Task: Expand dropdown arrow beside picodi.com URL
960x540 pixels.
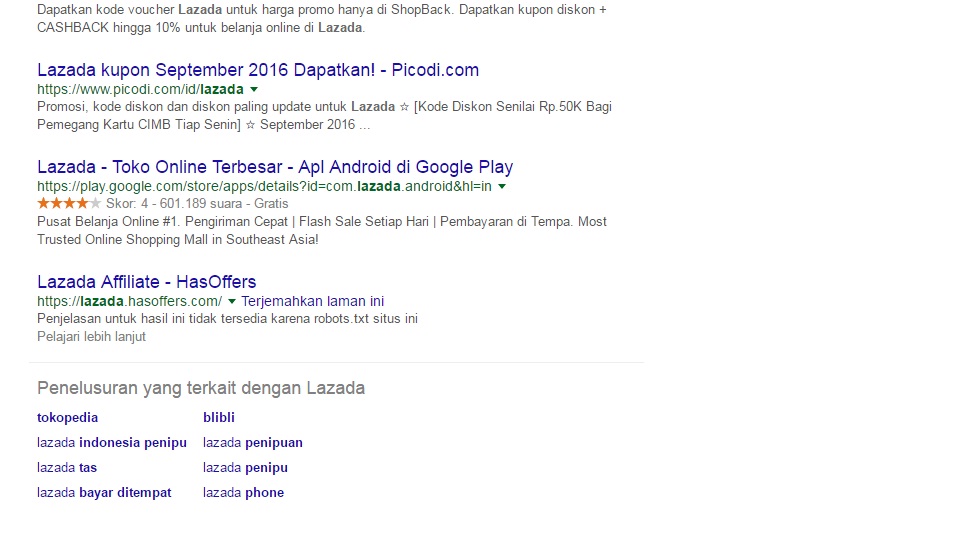Action: [x=254, y=89]
